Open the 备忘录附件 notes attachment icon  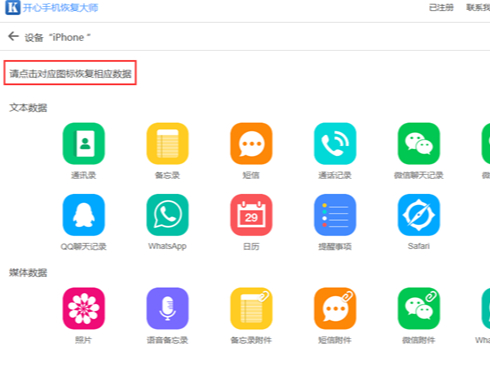coord(251,308)
